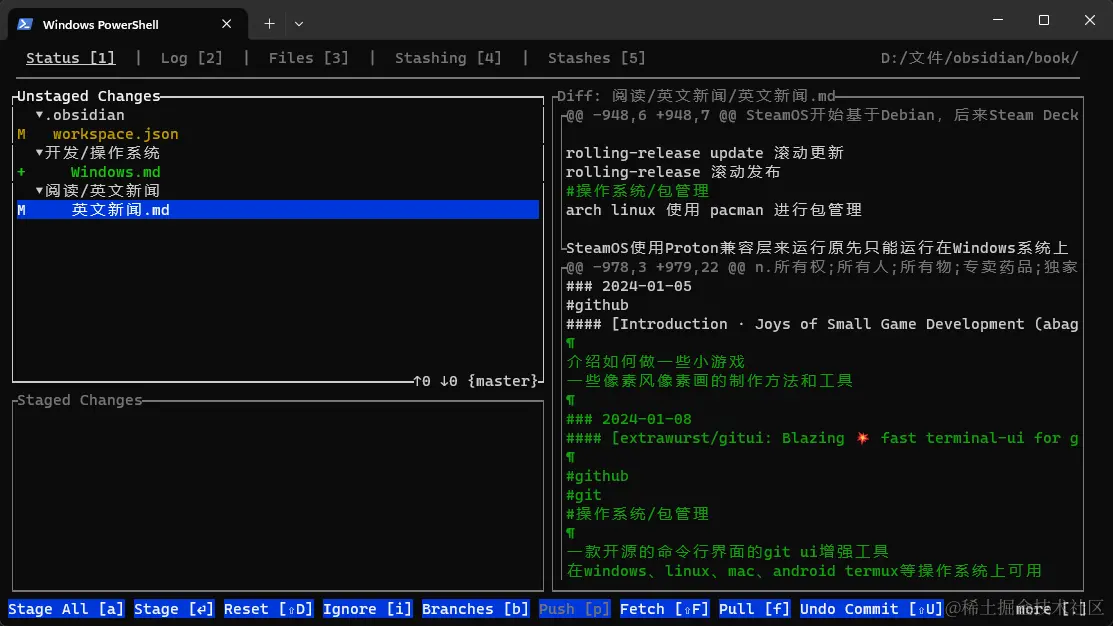Switch to the Log [2] tab

point(192,58)
